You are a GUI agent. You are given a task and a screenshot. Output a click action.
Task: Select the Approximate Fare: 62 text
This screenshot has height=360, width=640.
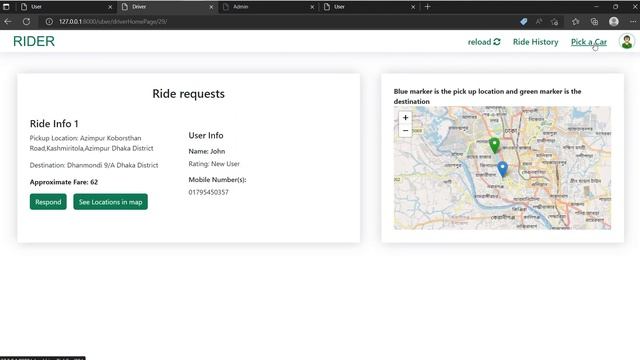64,182
